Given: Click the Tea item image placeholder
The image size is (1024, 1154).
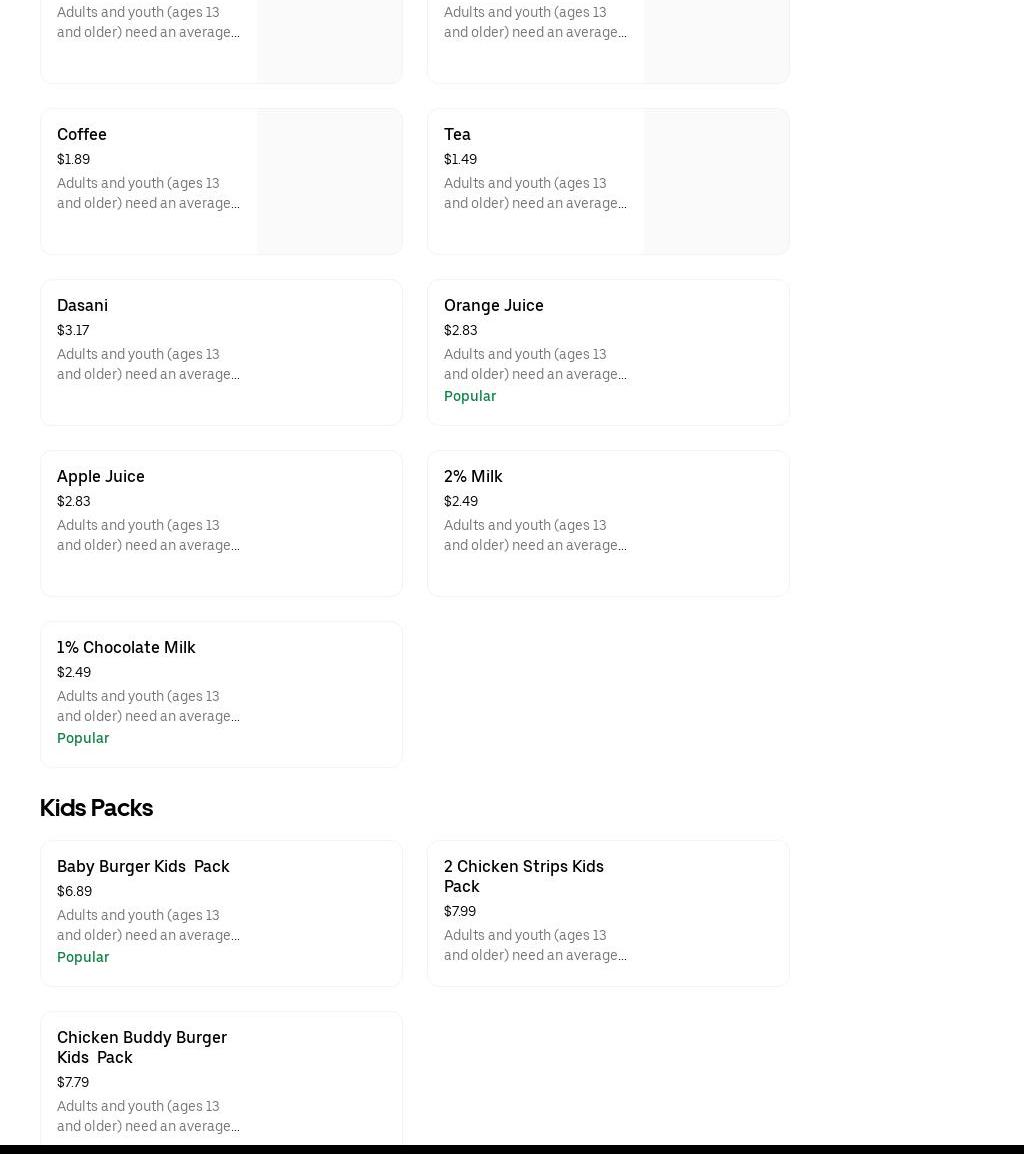Looking at the screenshot, I should click(716, 181).
